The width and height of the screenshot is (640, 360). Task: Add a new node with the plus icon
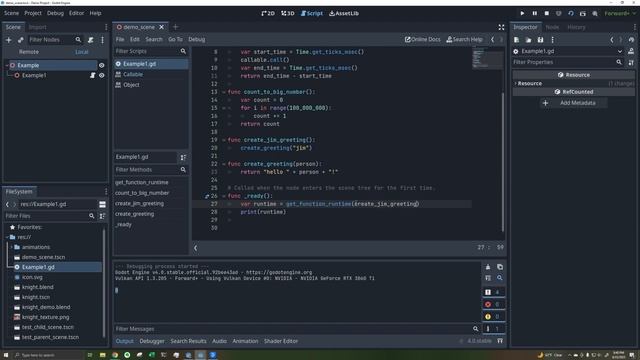tap(9, 40)
